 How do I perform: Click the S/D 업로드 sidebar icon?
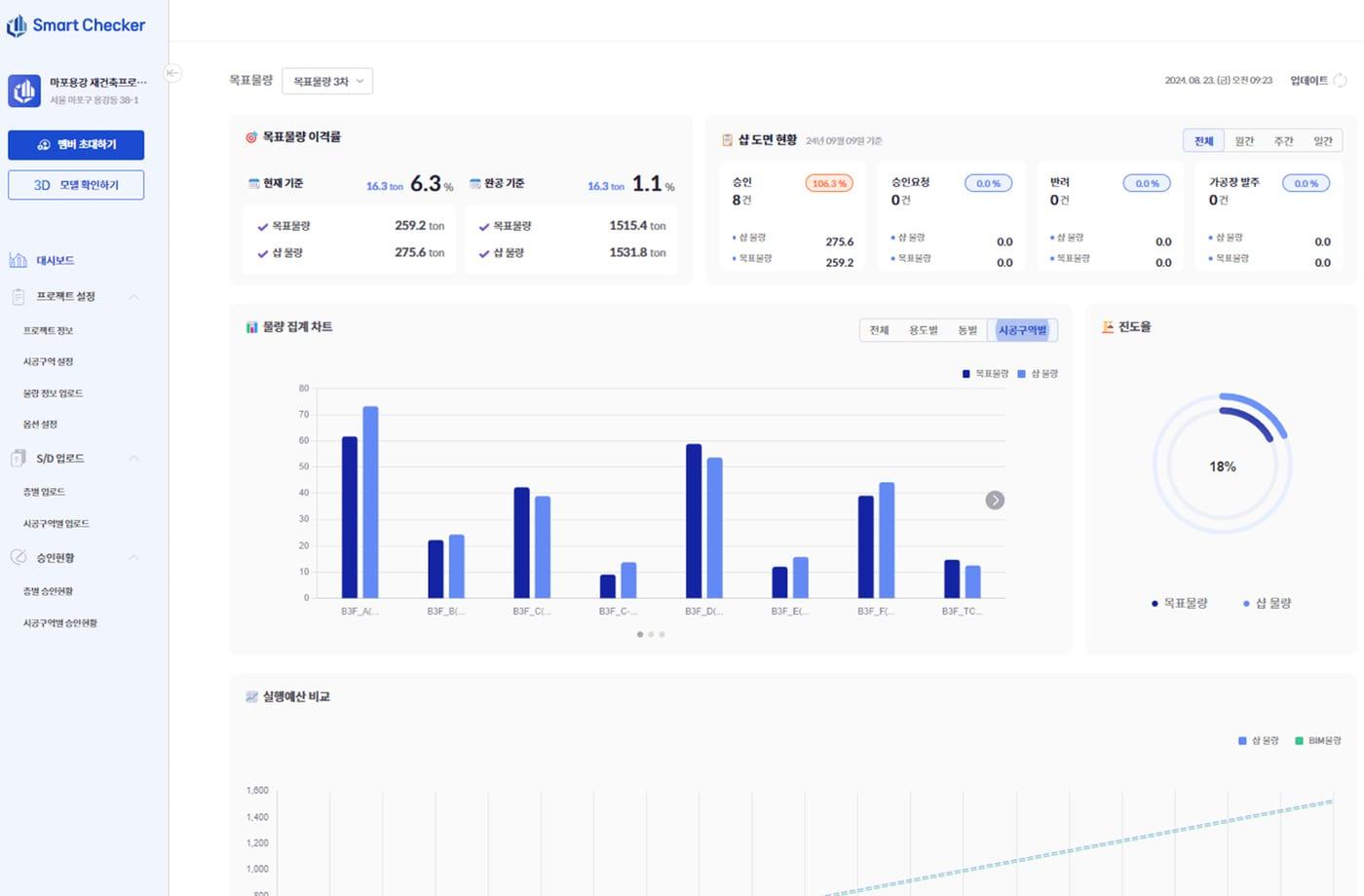[18, 458]
